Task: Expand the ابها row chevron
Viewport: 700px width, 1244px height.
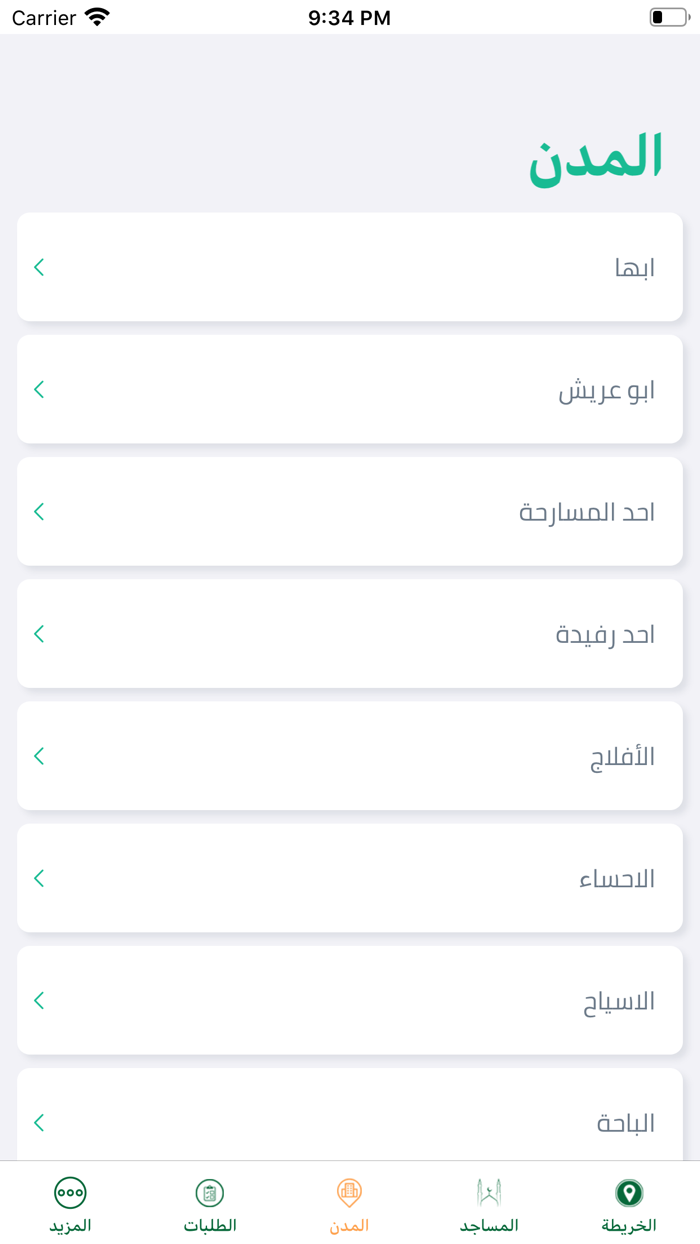Action: (x=38, y=267)
